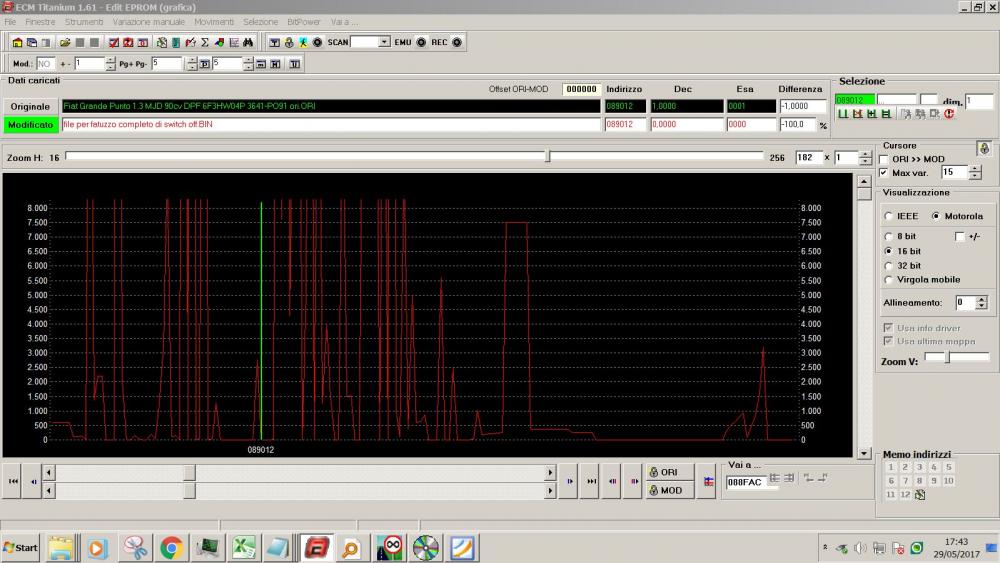This screenshot has height=563, width=1000.
Task: Select the 16 bit radio button
Action: coord(888,251)
